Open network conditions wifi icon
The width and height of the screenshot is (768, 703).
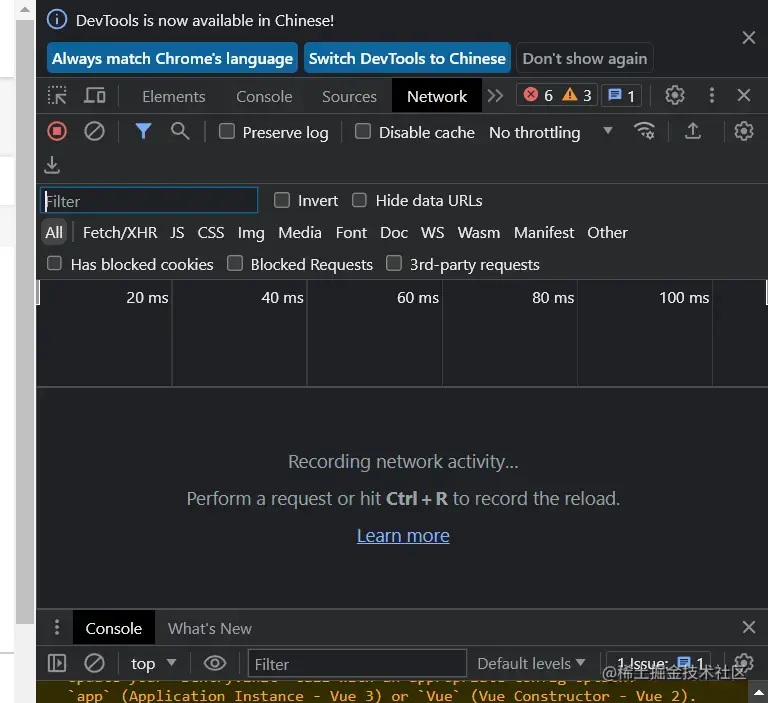click(x=644, y=131)
